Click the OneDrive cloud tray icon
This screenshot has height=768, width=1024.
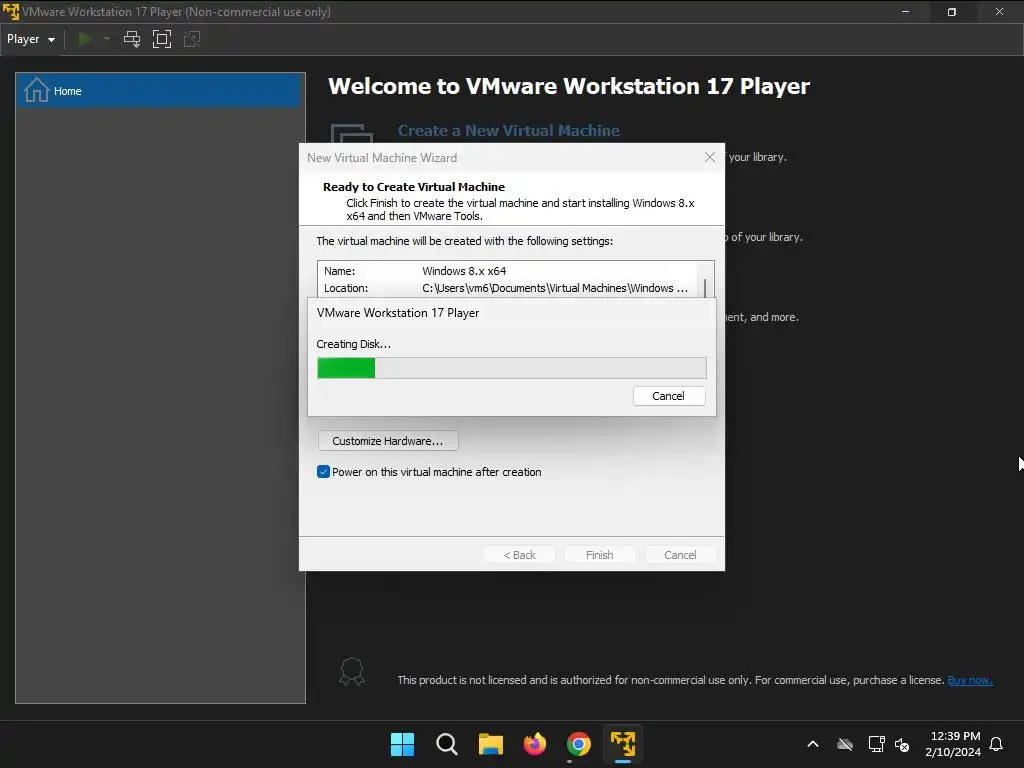(845, 744)
